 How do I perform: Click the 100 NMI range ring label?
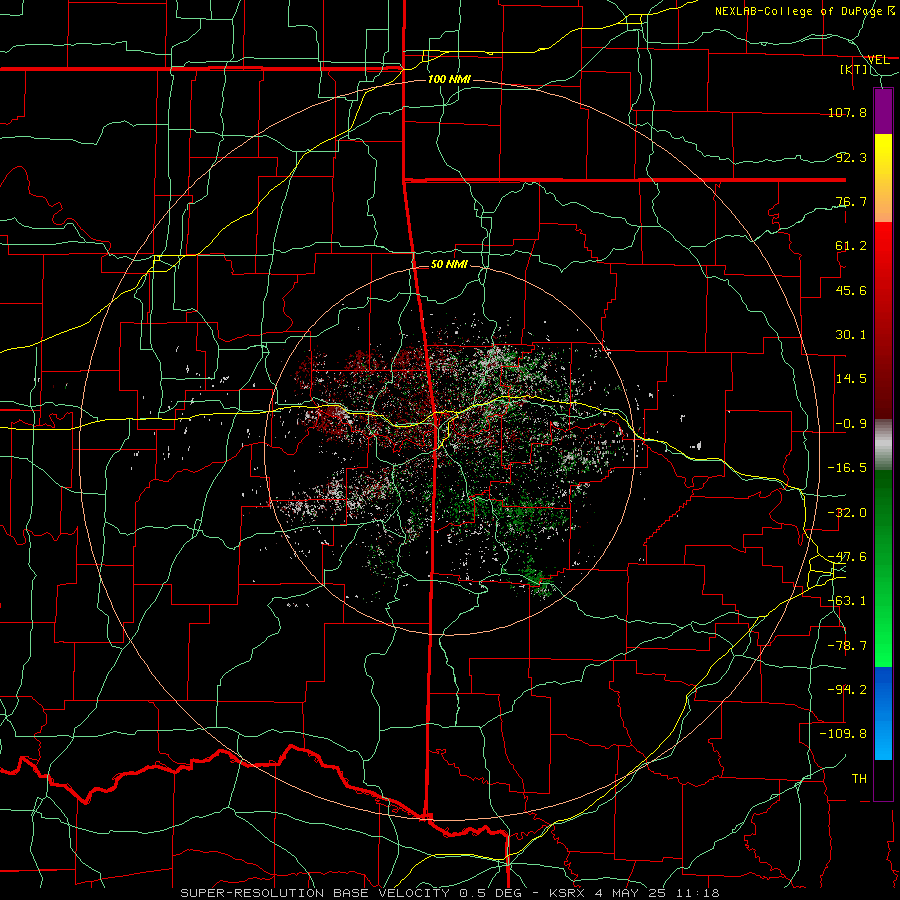[449, 79]
